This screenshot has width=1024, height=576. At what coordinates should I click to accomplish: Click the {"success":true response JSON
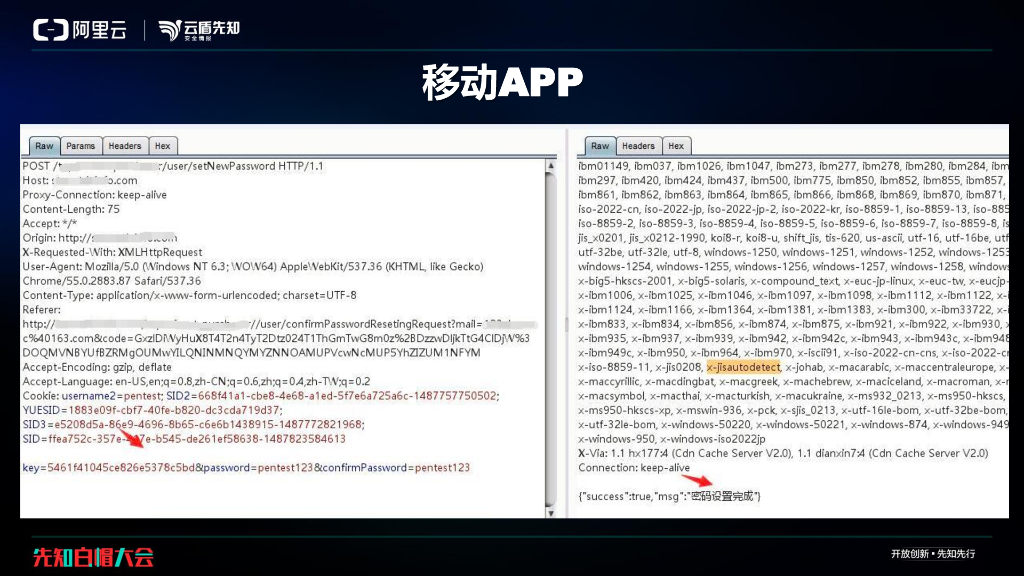669,496
